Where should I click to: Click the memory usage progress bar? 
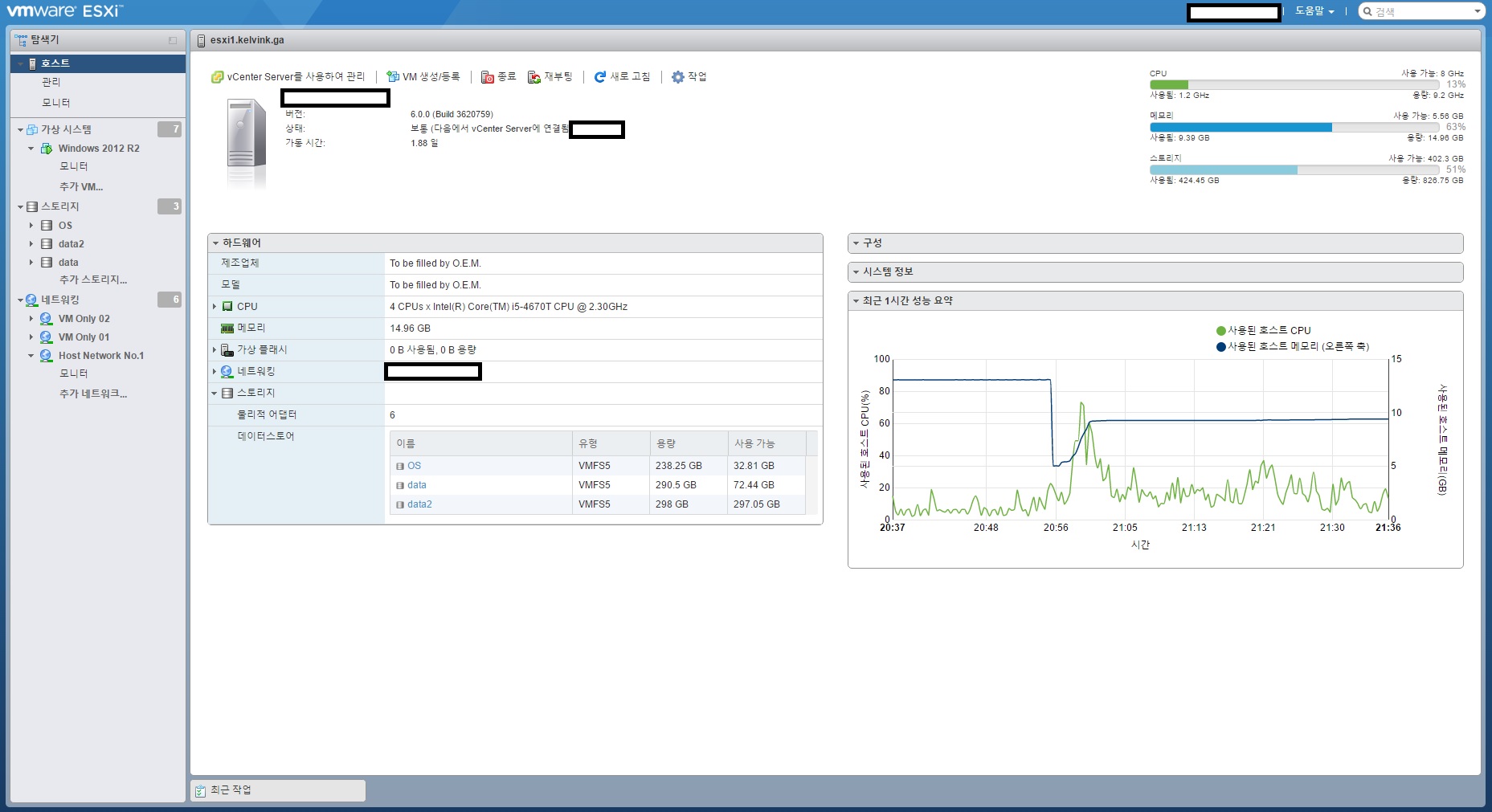pyautogui.click(x=1294, y=127)
